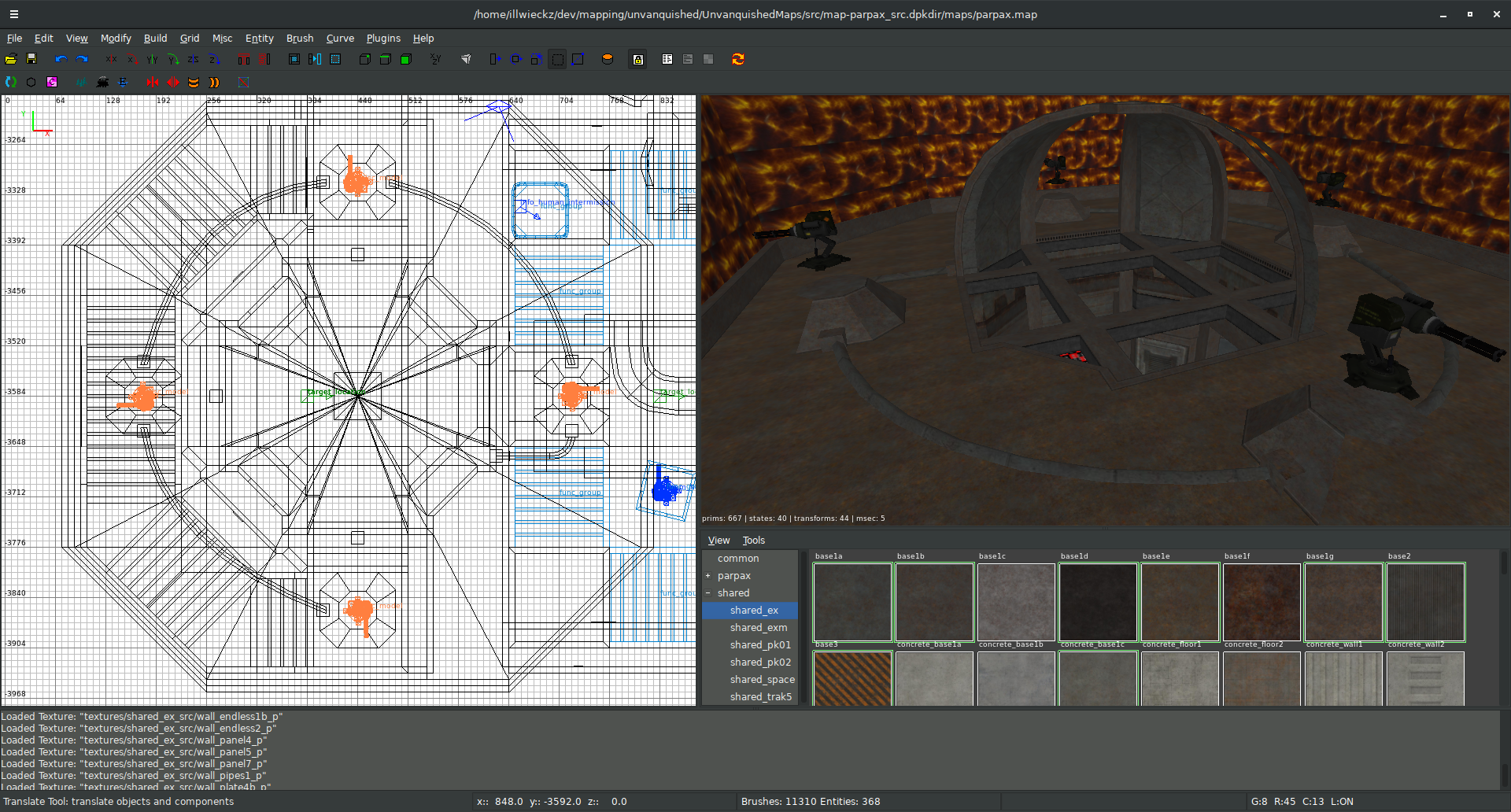The height and width of the screenshot is (812, 1511).
Task: Click the orange cylinder clipper icon
Action: click(x=607, y=59)
